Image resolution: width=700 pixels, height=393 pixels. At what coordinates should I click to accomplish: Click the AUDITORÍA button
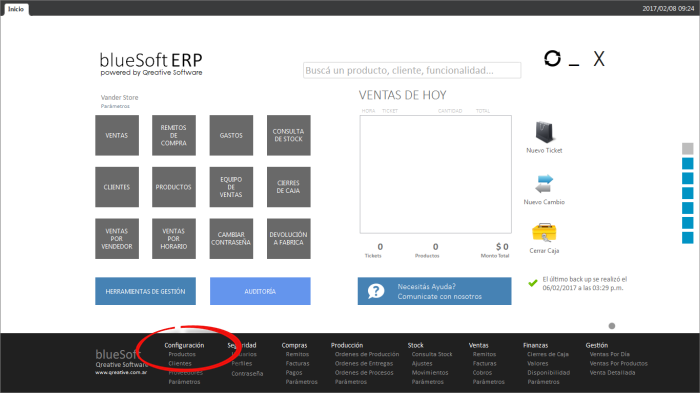click(260, 291)
